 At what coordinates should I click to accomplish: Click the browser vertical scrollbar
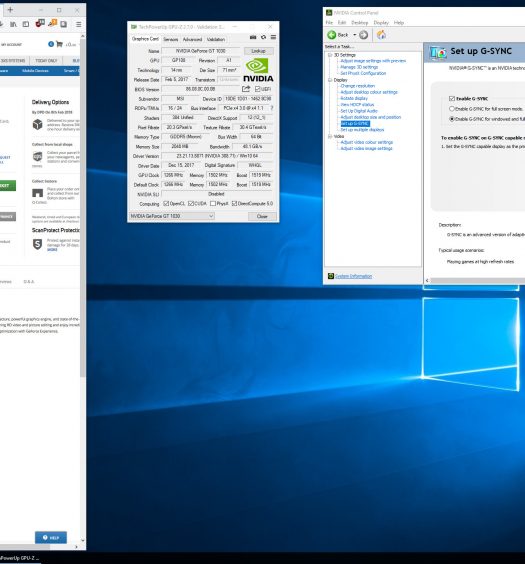point(83,207)
